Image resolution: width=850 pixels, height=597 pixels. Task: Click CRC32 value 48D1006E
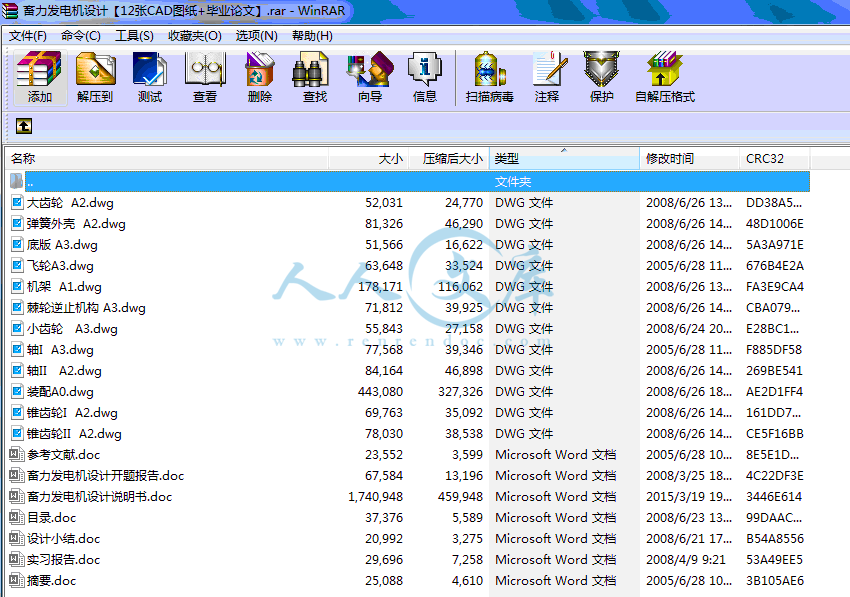pyautogui.click(x=775, y=223)
